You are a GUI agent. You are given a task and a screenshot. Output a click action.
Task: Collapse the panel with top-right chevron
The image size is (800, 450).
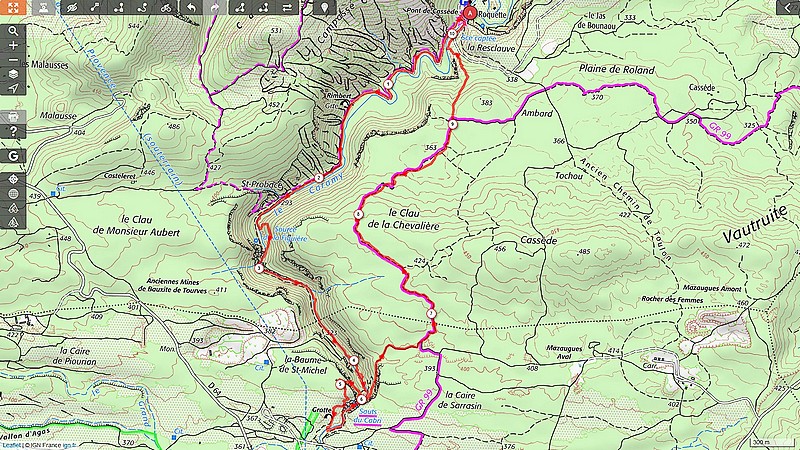click(x=788, y=7)
